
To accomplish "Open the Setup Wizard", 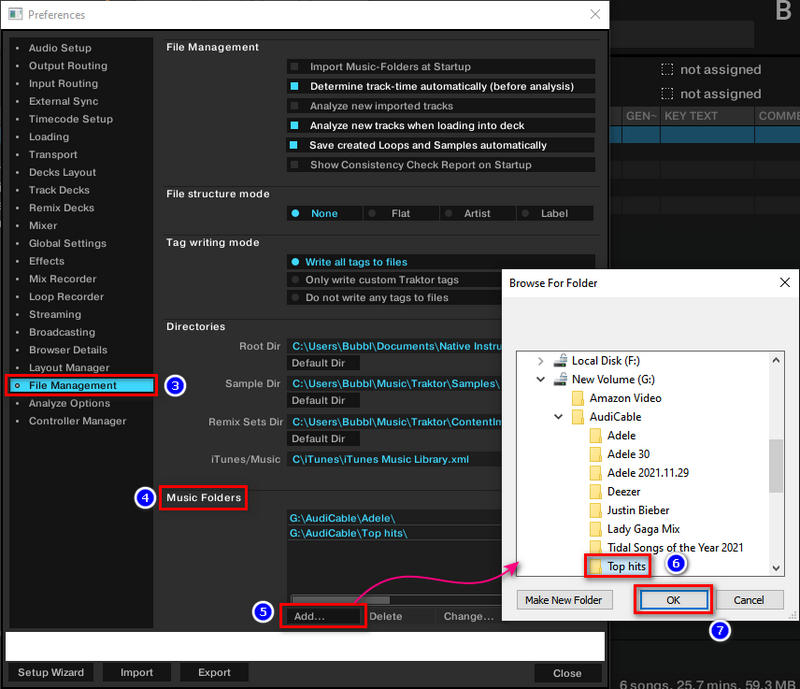I will click(51, 673).
